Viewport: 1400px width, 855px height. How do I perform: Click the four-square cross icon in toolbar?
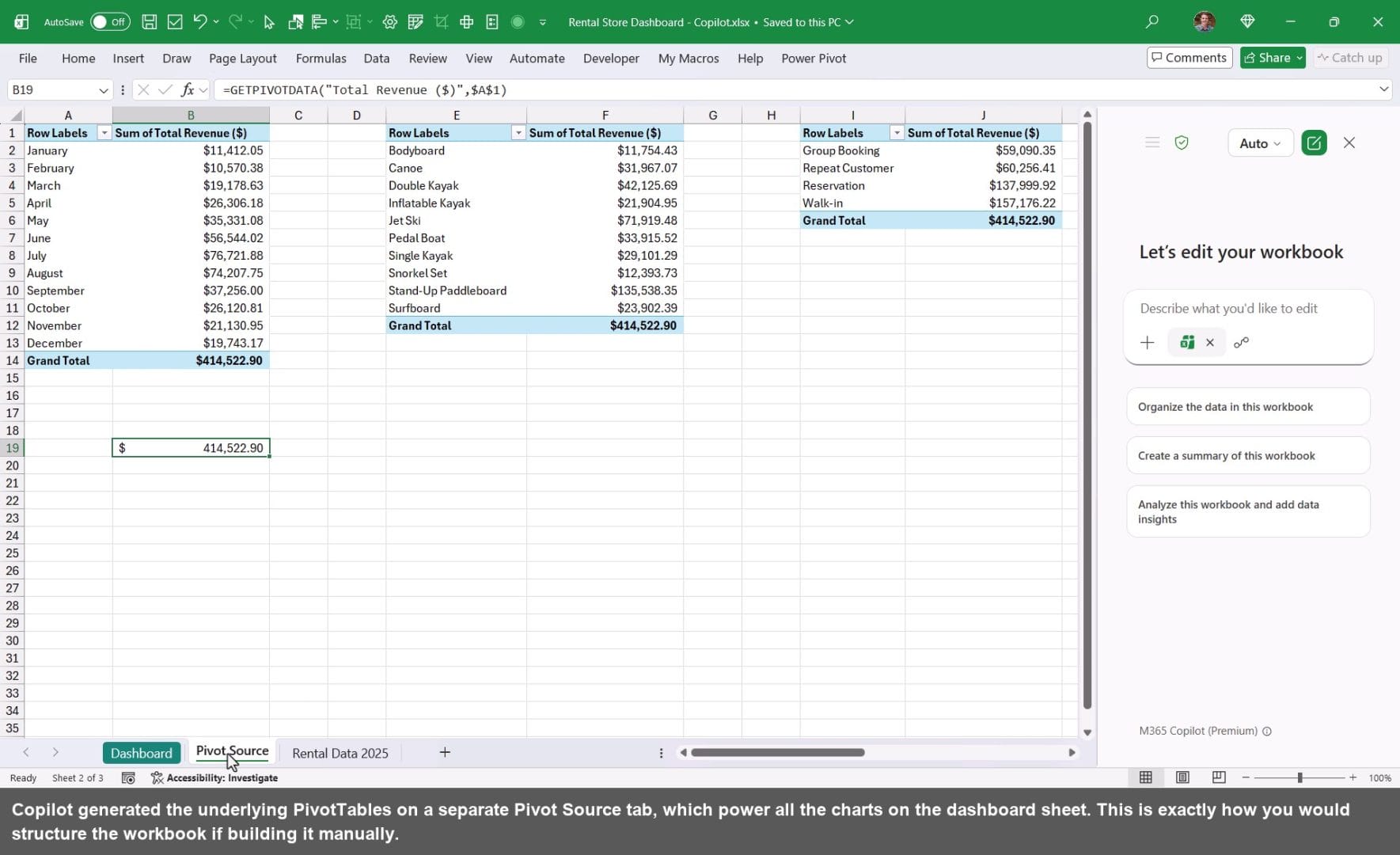[x=467, y=22]
